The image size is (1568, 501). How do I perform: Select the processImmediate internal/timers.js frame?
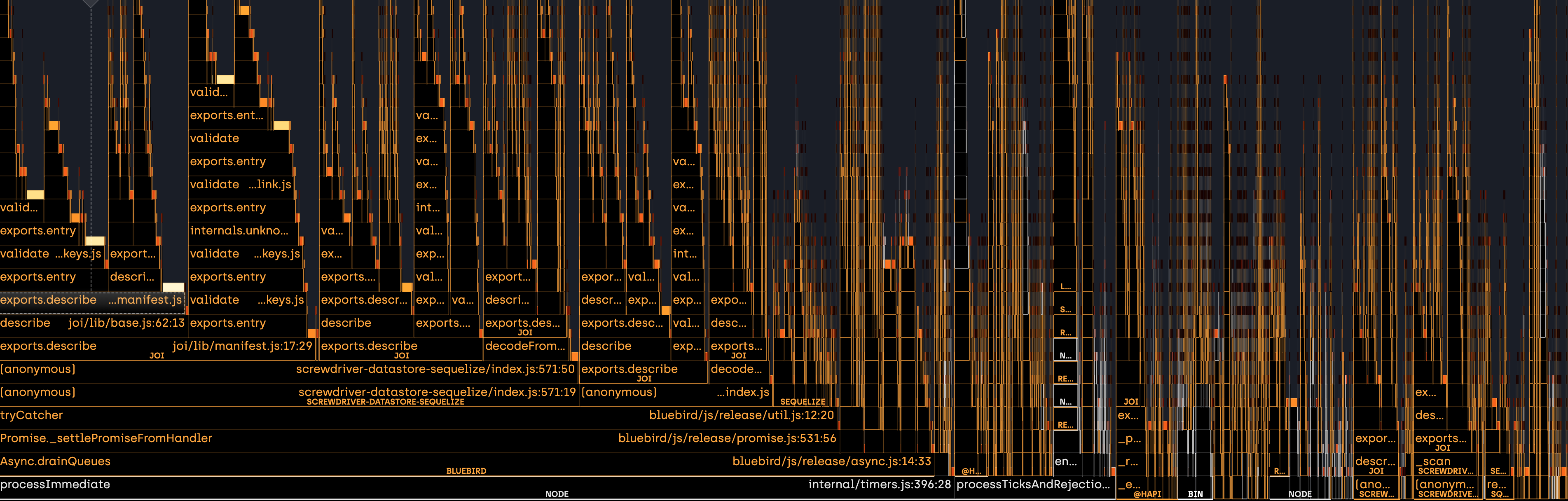(477, 488)
